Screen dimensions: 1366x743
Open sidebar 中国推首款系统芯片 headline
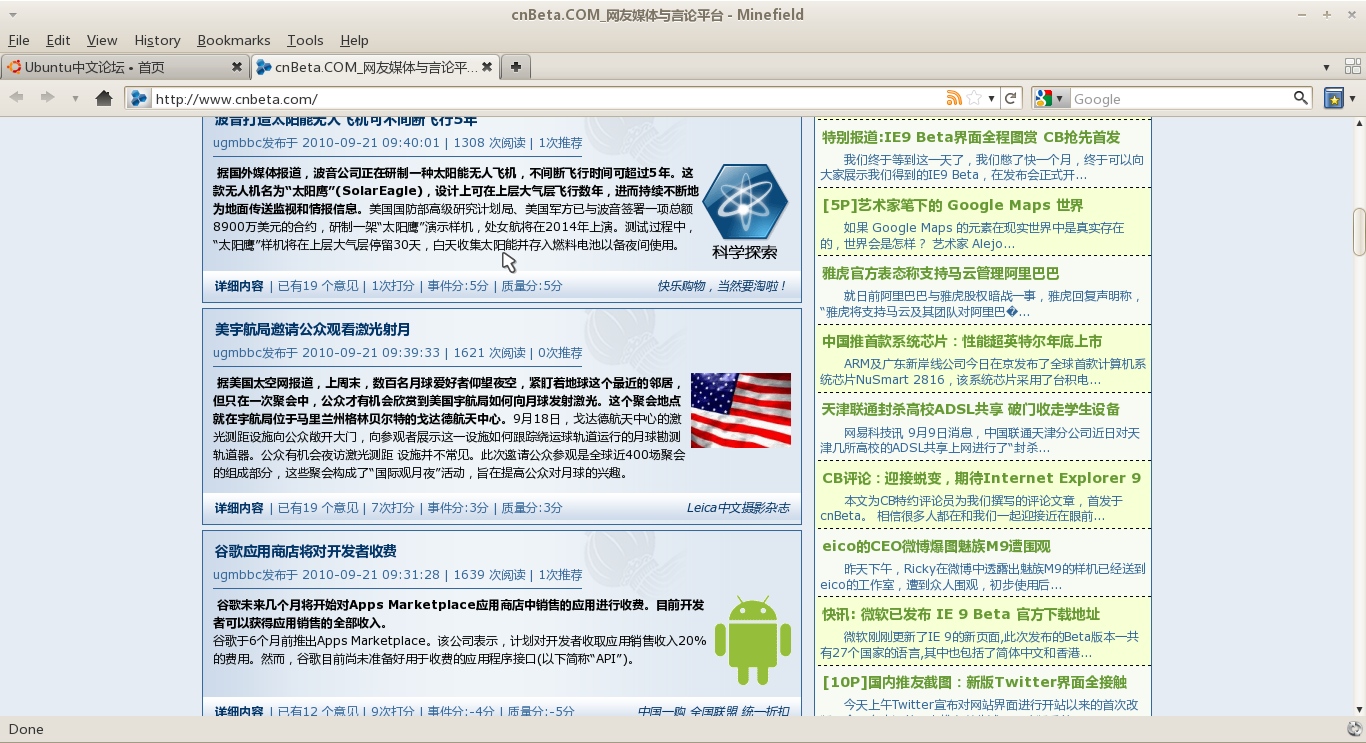[962, 341]
